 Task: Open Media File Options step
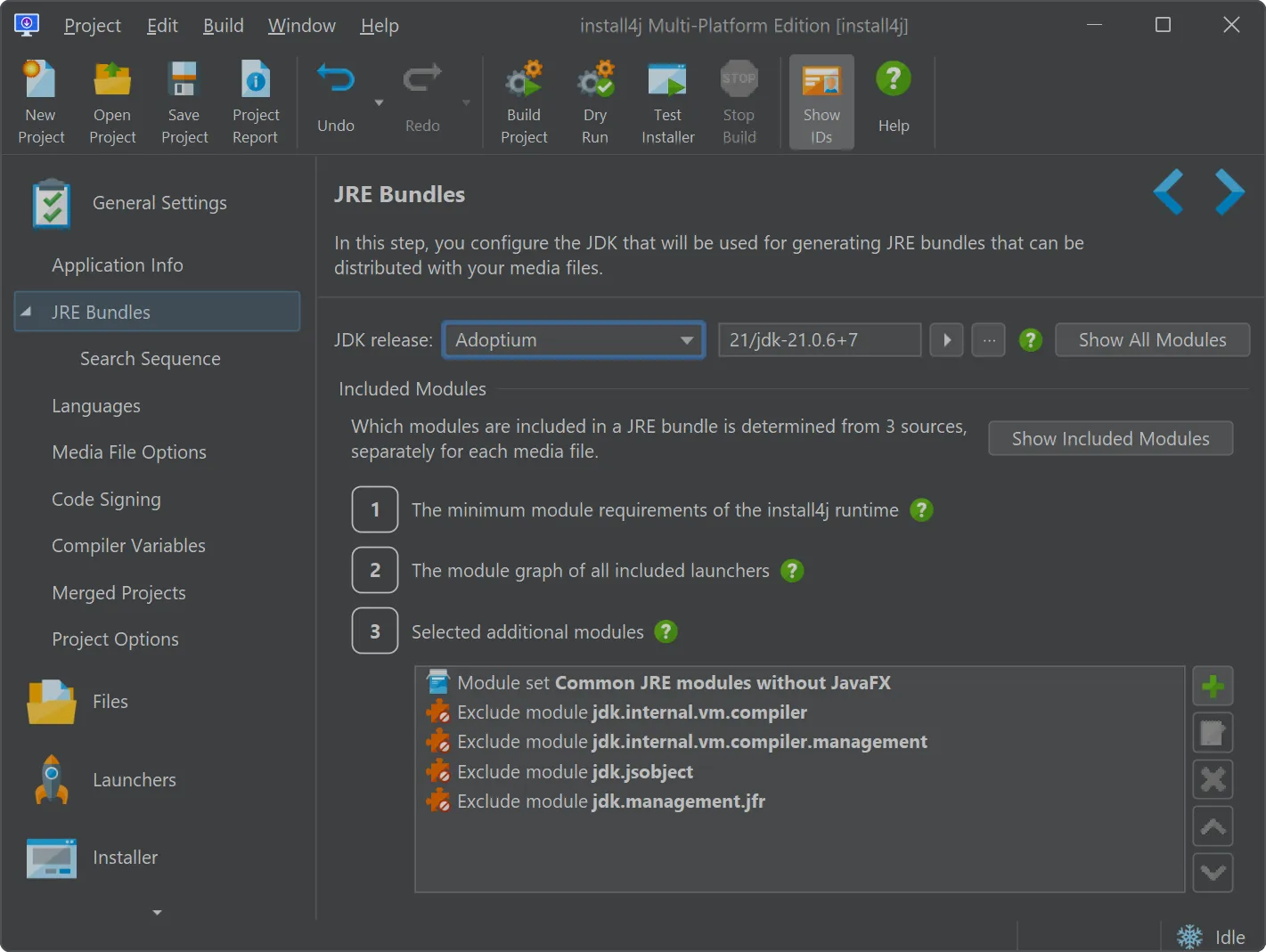click(129, 452)
